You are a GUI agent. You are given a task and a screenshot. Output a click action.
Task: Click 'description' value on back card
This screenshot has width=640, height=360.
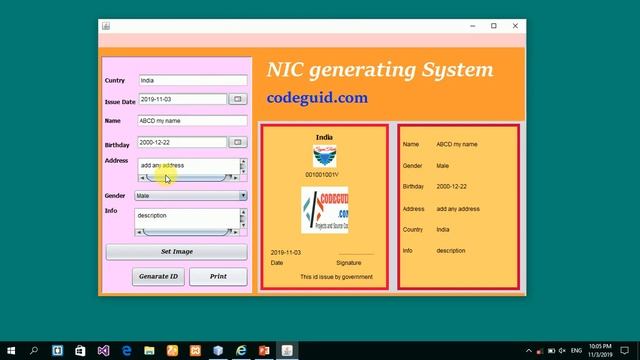click(451, 251)
